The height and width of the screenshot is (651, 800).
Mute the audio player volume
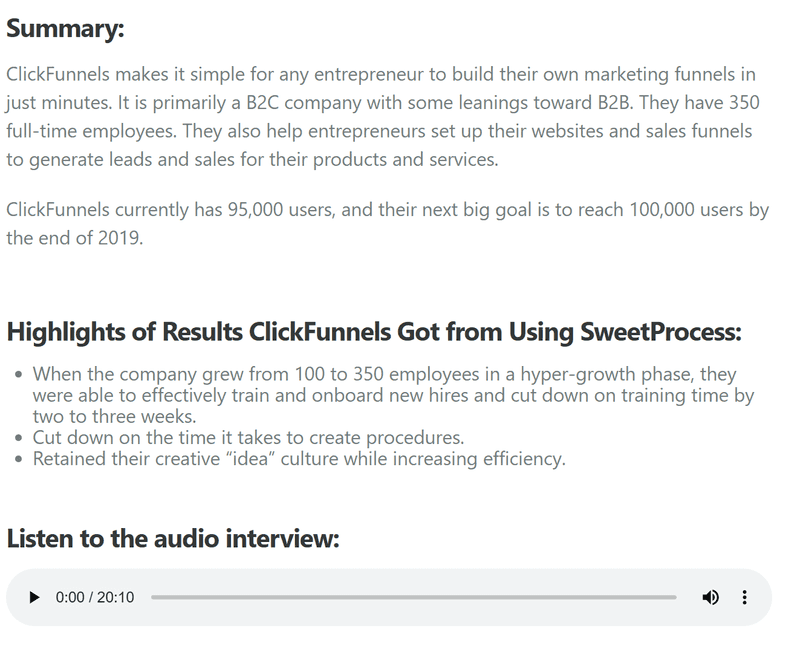711,597
